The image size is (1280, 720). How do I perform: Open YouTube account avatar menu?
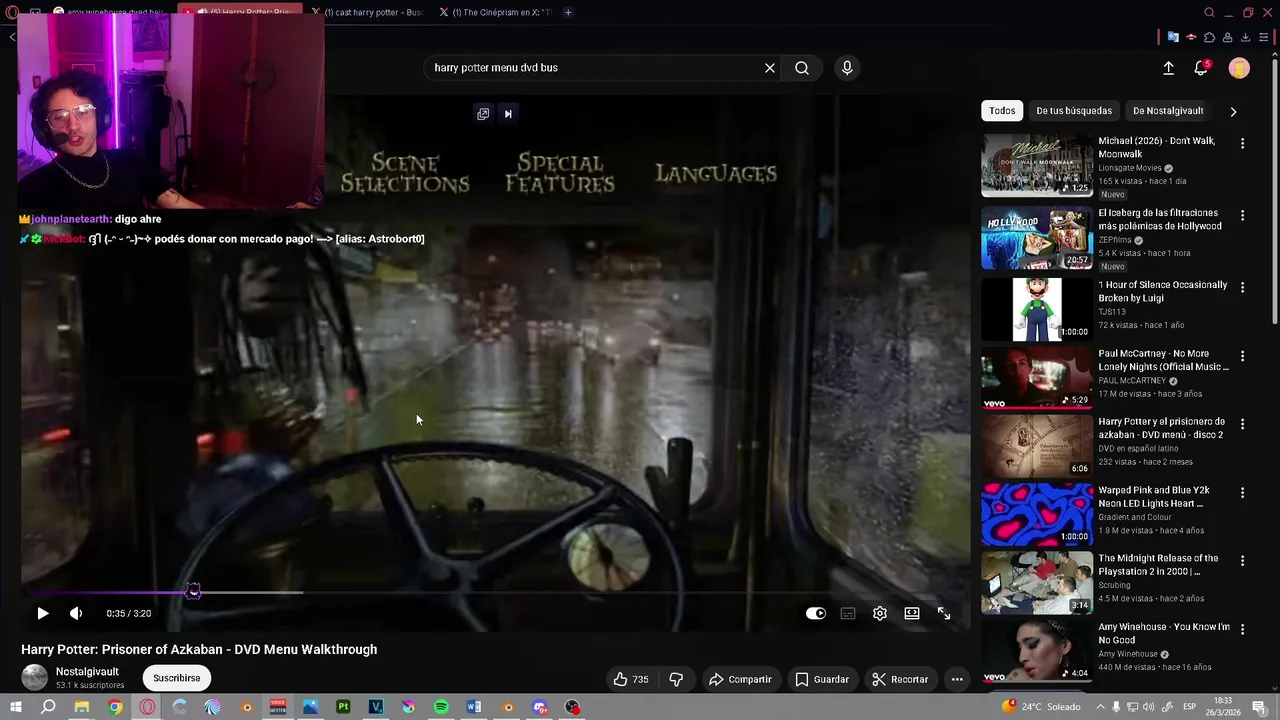point(1239,68)
